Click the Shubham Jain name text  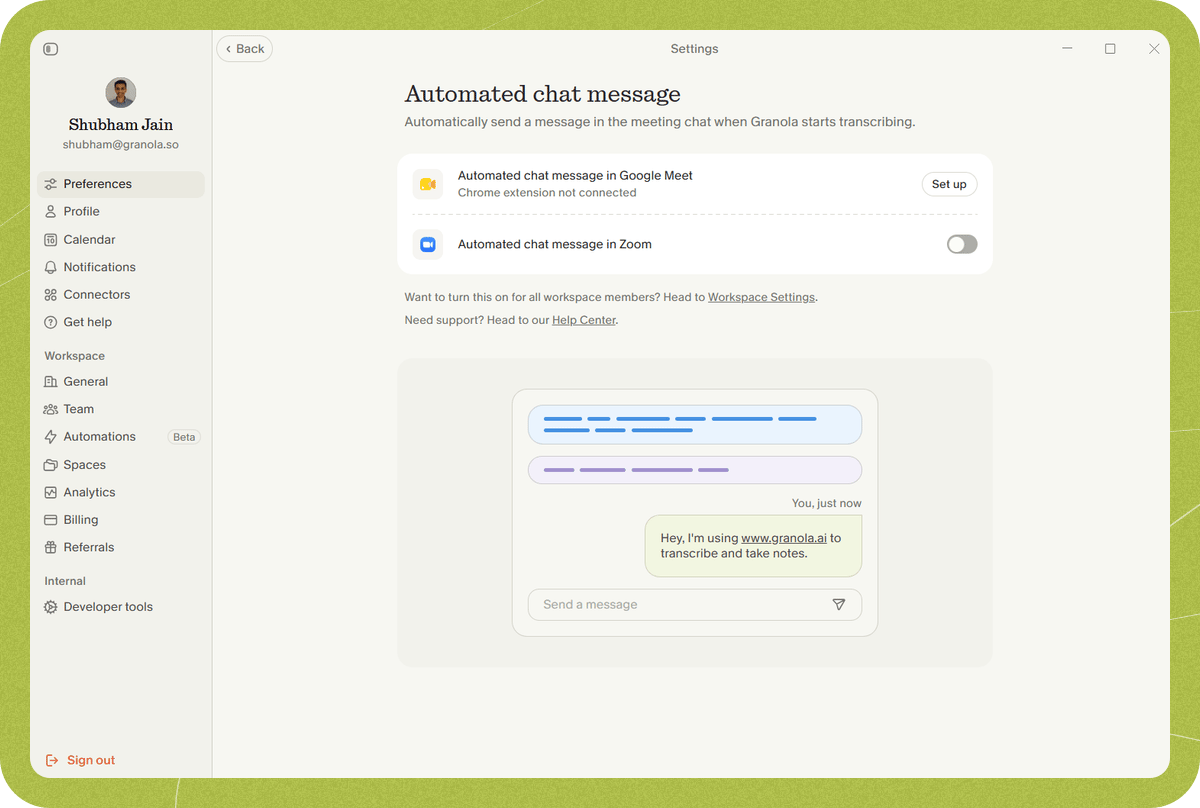pos(121,125)
